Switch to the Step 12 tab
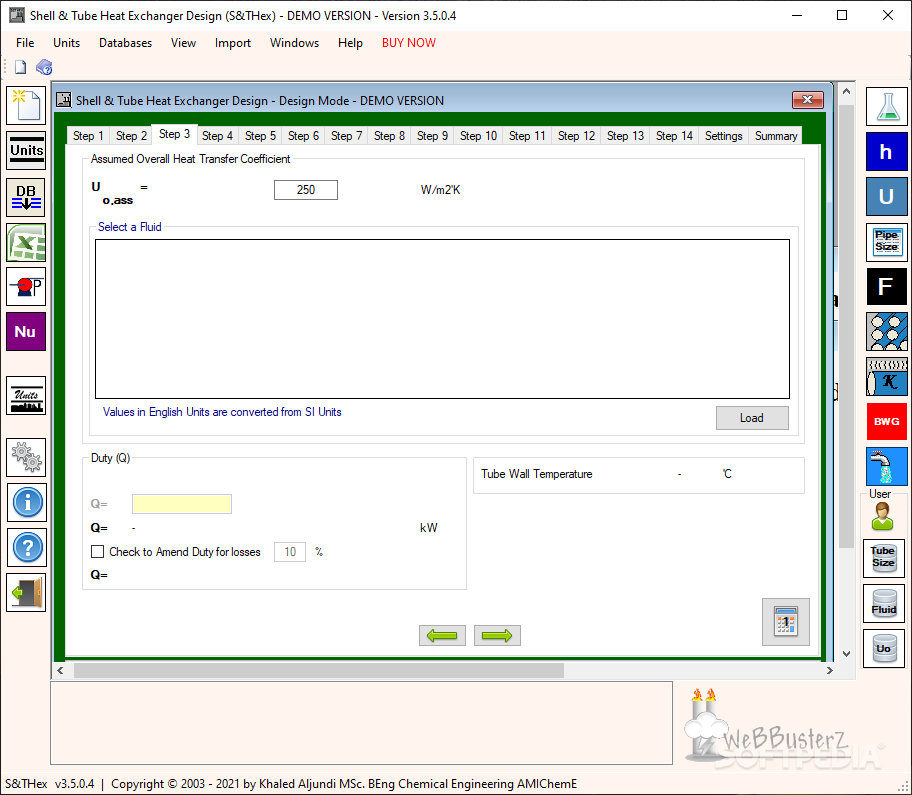 click(x=576, y=136)
